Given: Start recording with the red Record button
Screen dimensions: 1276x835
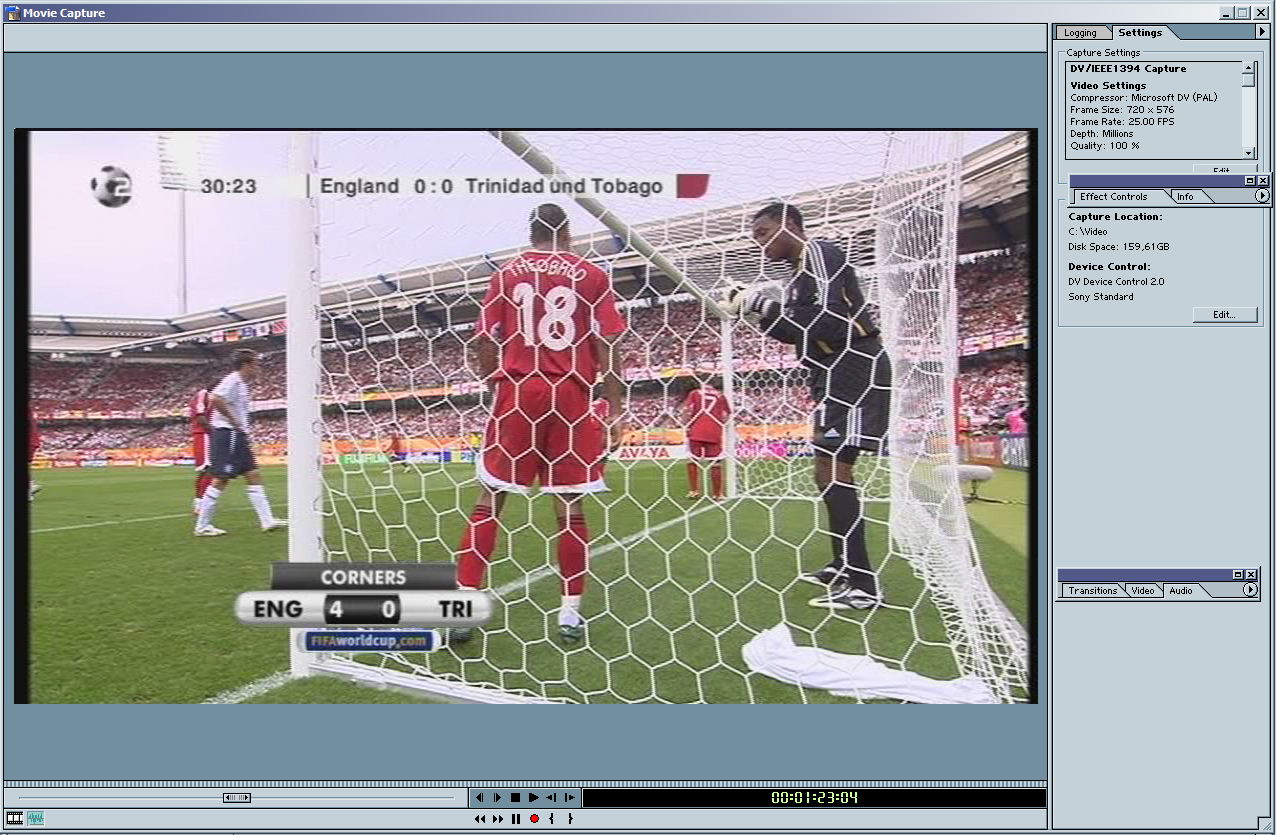Looking at the screenshot, I should pyautogui.click(x=534, y=819).
